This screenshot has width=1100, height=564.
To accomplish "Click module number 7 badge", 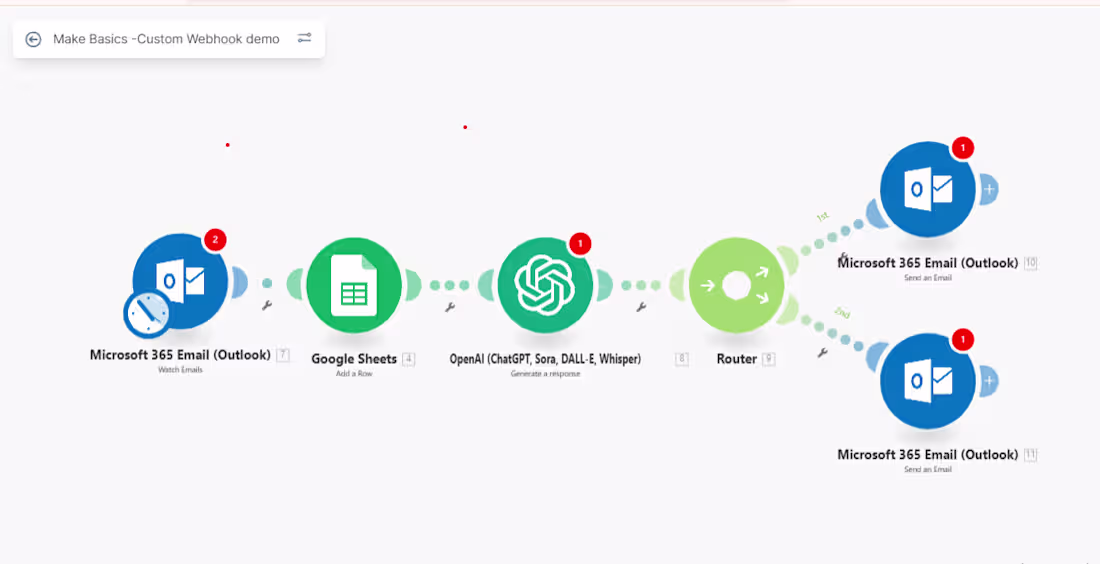I will (x=283, y=355).
